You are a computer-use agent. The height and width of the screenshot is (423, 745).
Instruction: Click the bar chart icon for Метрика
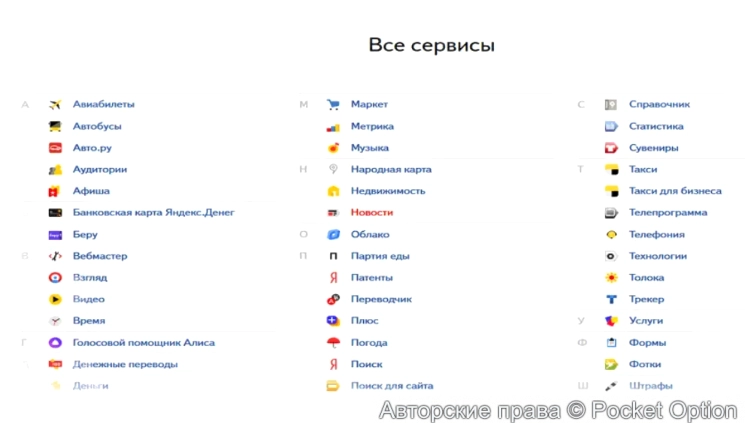coord(333,127)
